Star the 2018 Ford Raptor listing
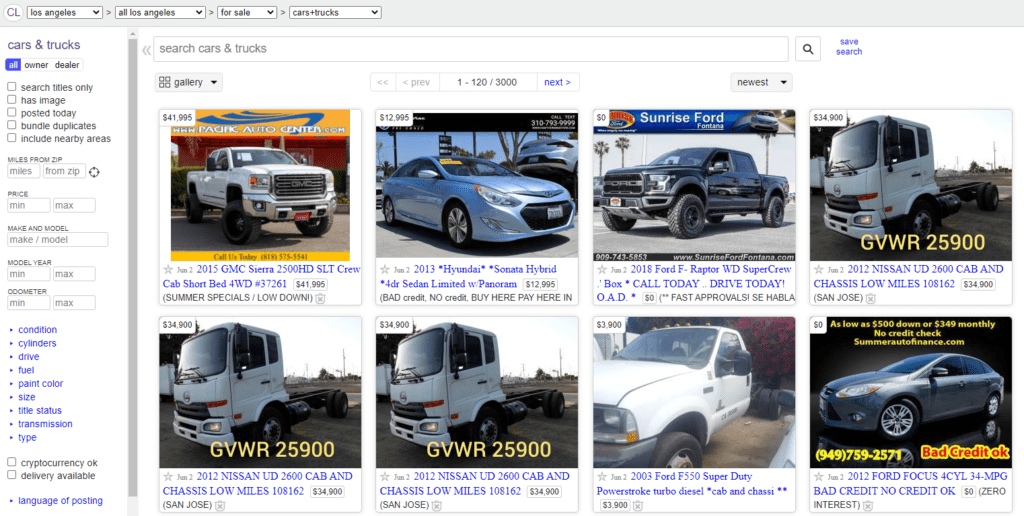1024x516 pixels. coord(602,270)
